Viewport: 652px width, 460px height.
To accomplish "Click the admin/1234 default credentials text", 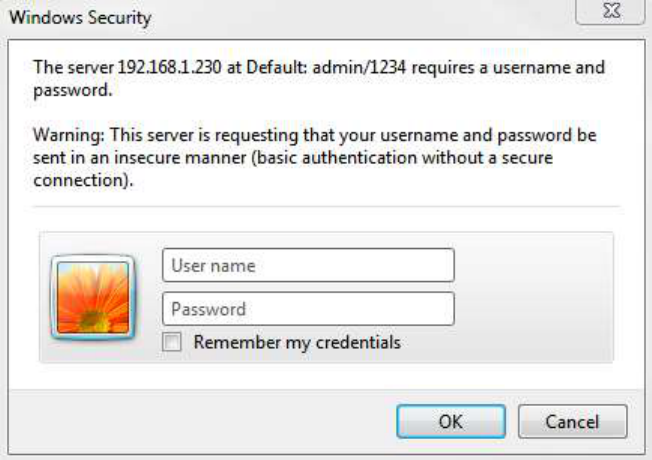I will coord(359,67).
